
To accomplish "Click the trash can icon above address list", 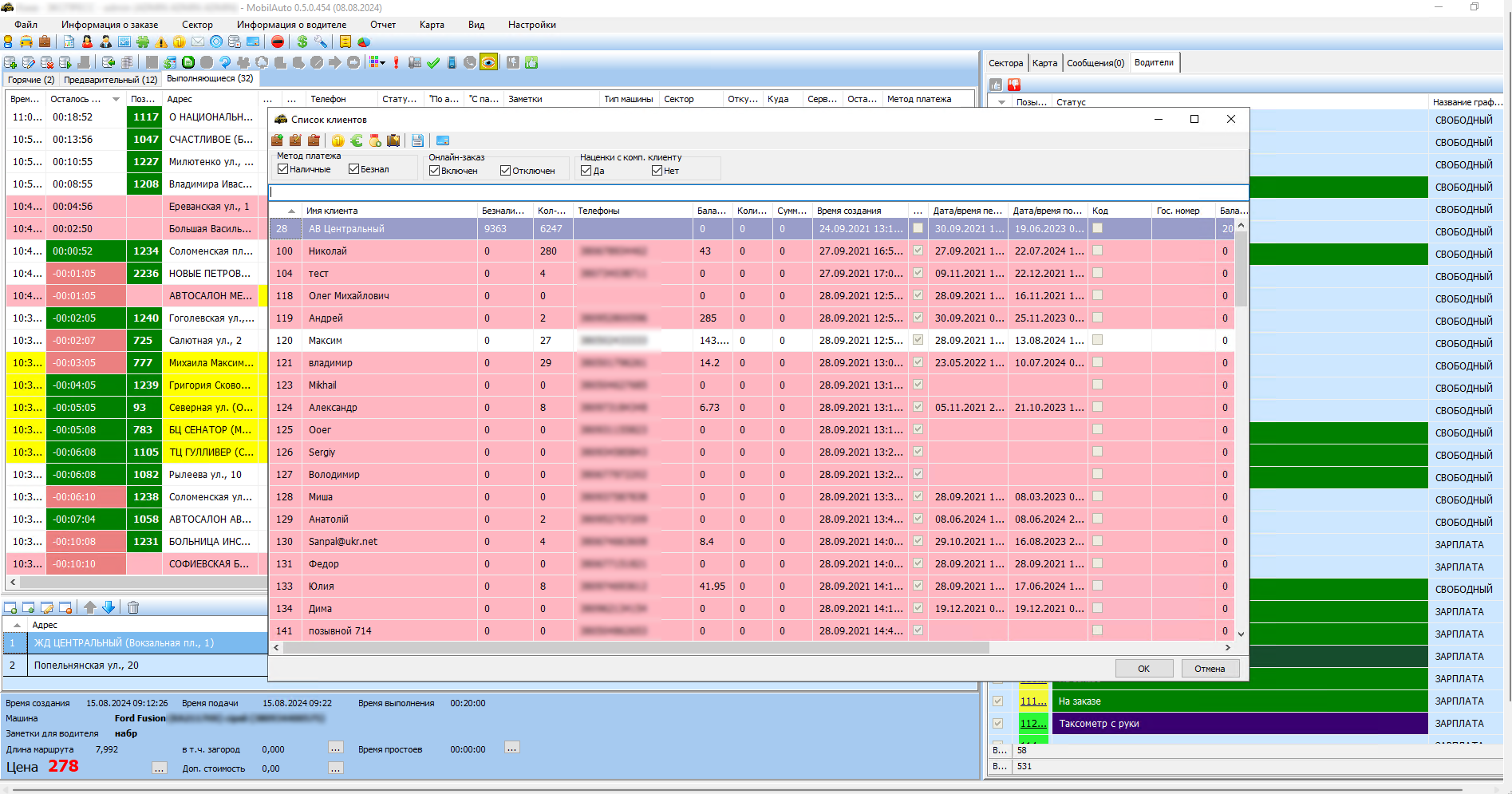I will pyautogui.click(x=133, y=607).
